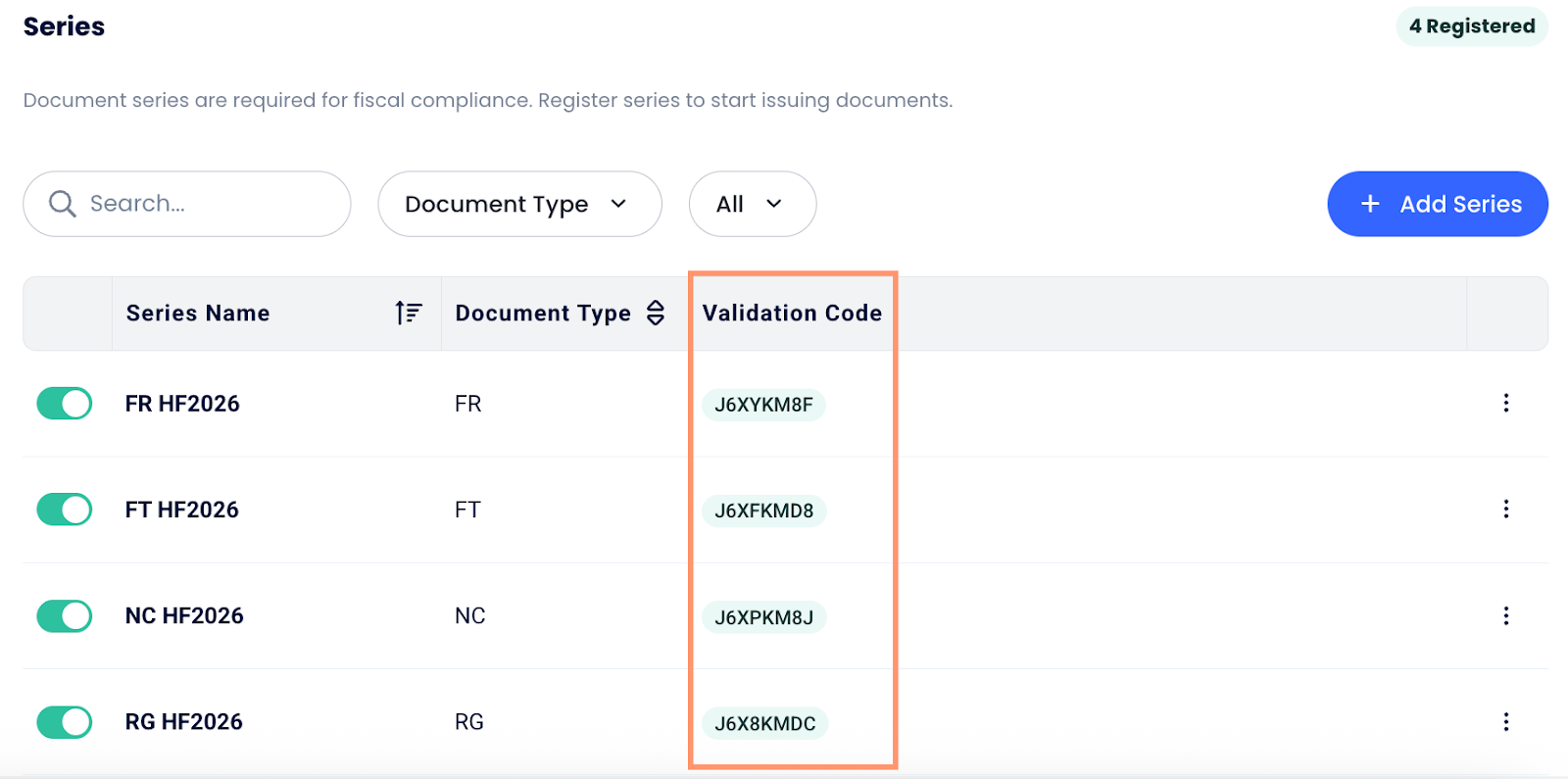Image resolution: width=1568 pixels, height=779 pixels.
Task: Click the Add Series button
Action: coord(1438,204)
